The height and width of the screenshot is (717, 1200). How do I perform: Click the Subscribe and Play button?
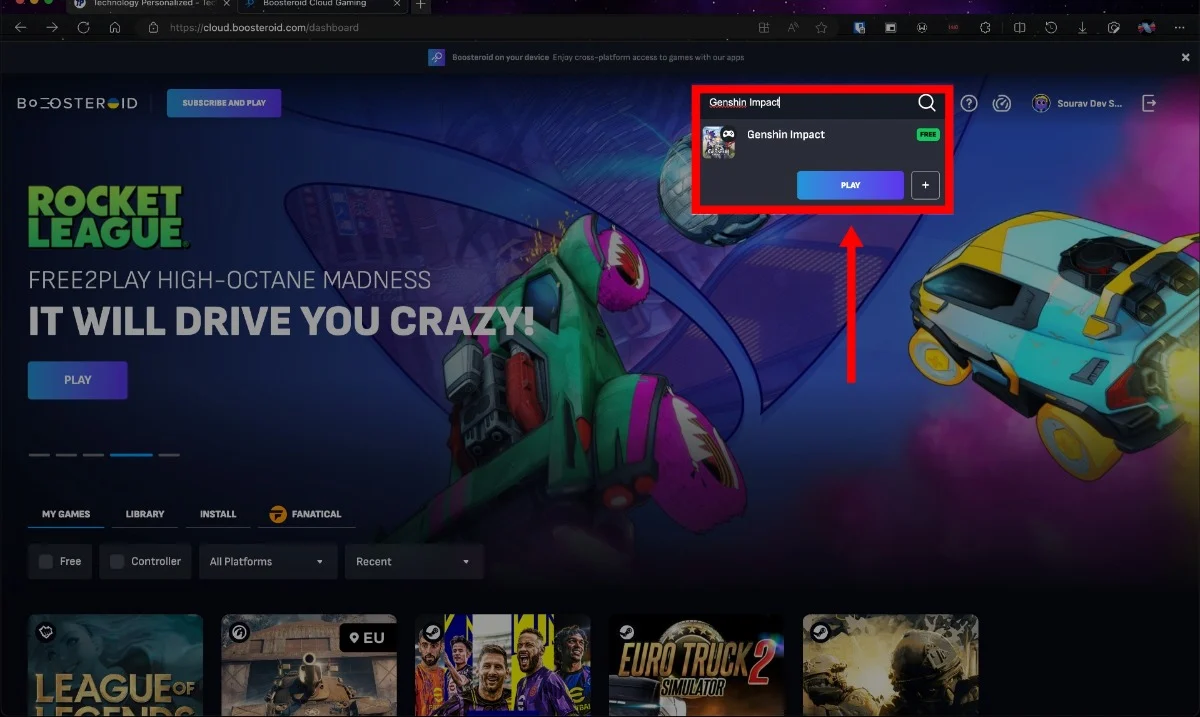pos(224,103)
